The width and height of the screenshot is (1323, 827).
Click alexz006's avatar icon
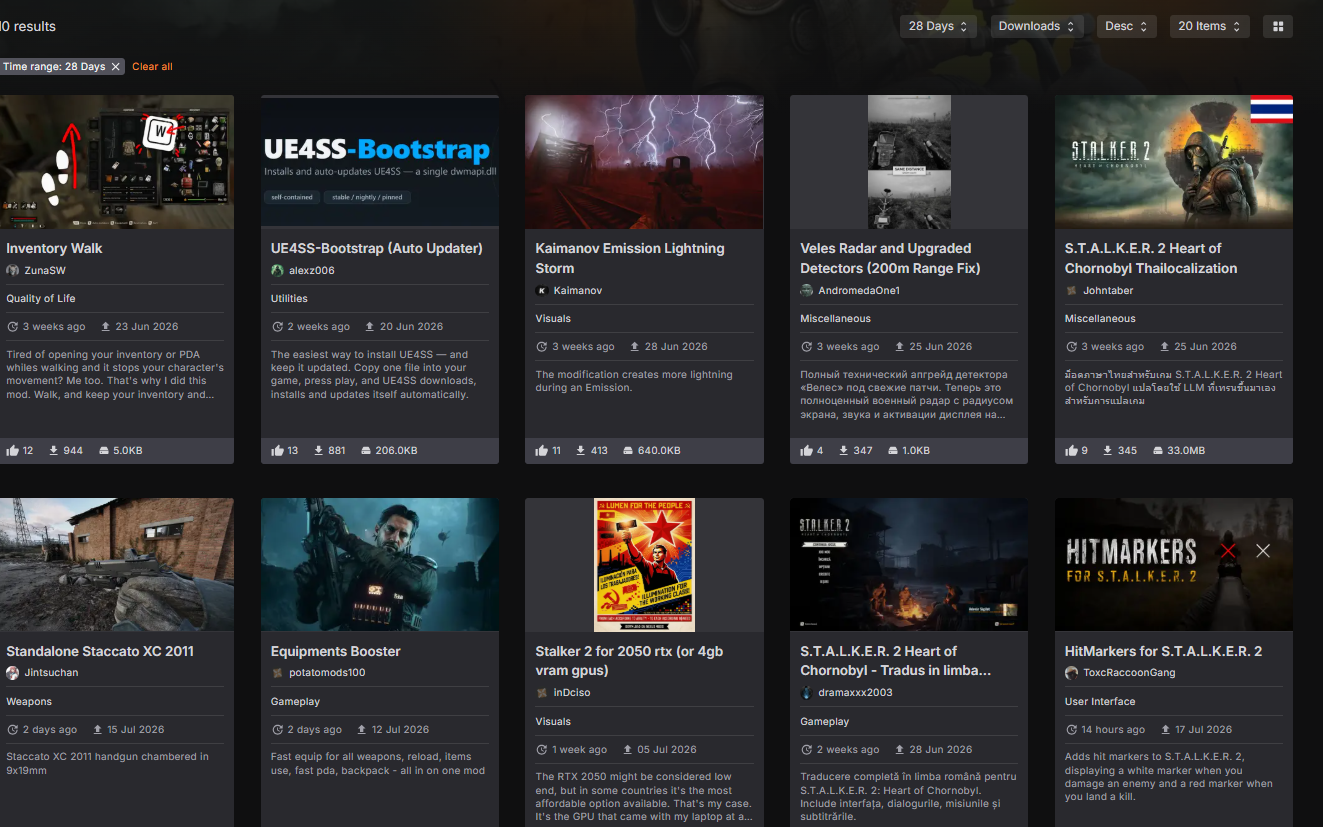pyautogui.click(x=278, y=271)
